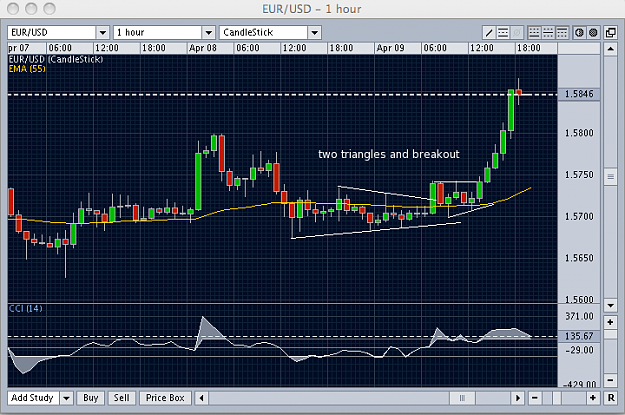Click the CCI panel minus button
Screen dimensions: 625x415
pyautogui.click(x=610, y=380)
